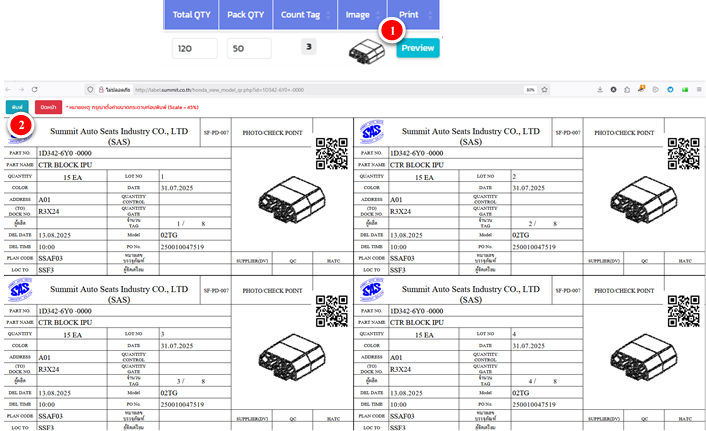Viewport: 706px width, 431px height.
Task: Click the browser forward arrow
Action: [21, 89]
